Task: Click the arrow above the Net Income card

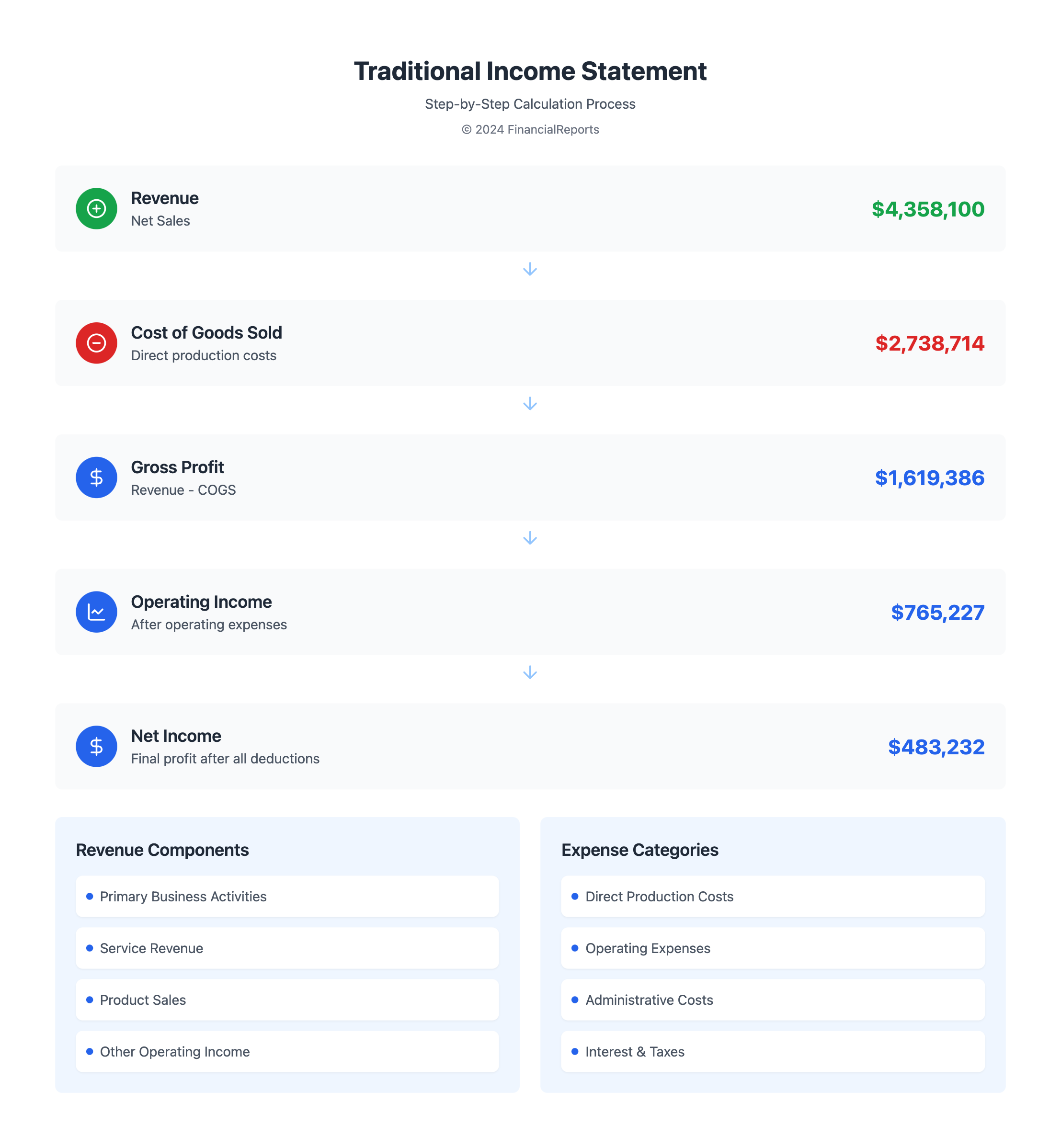Action: point(530,672)
